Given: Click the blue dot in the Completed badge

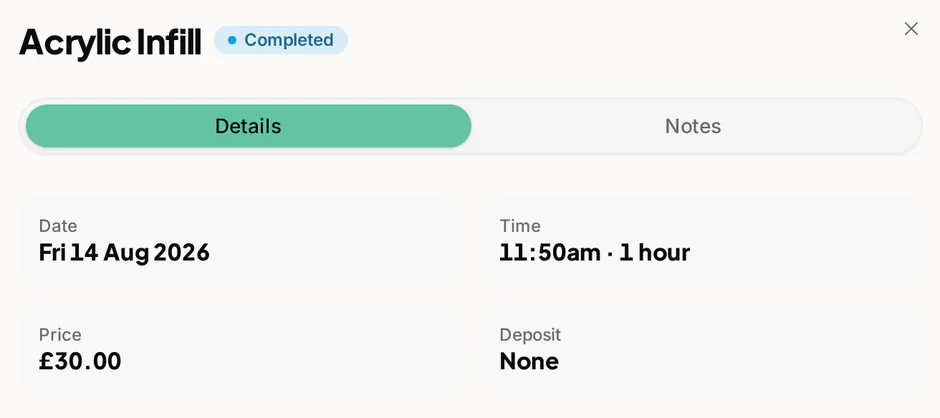Looking at the screenshot, I should [x=232, y=40].
